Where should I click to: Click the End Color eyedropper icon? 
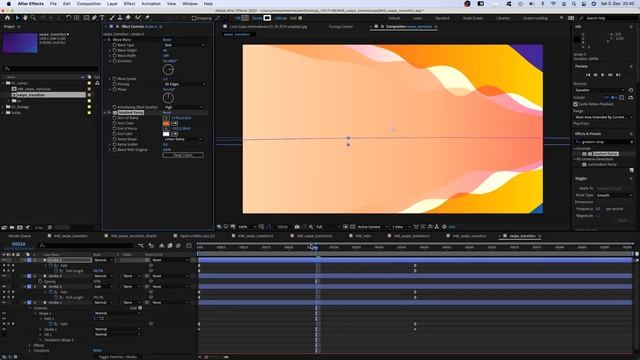[x=175, y=134]
